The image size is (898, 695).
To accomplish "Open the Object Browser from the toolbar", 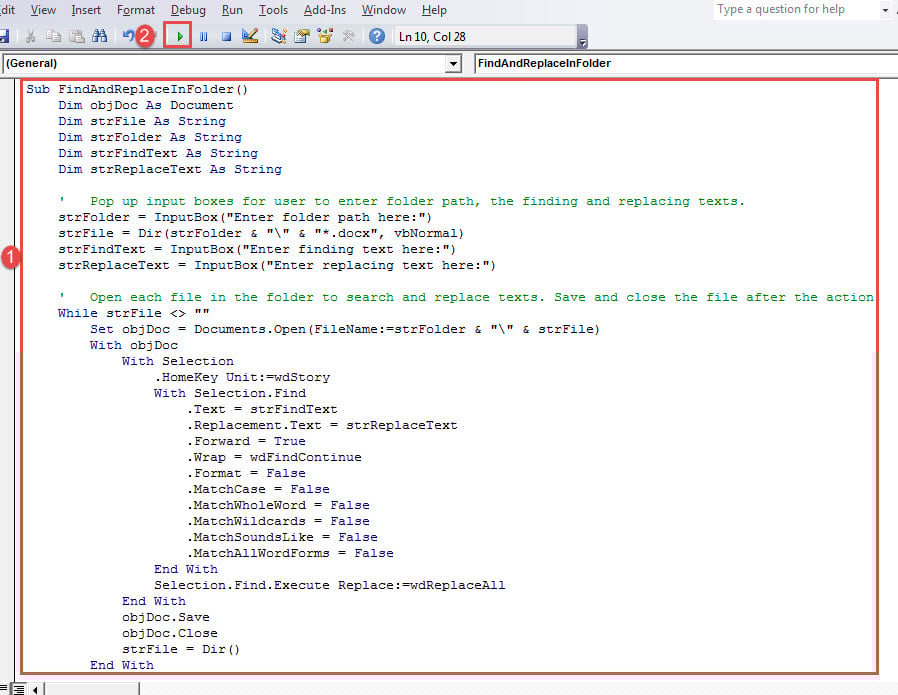I will (x=325, y=37).
